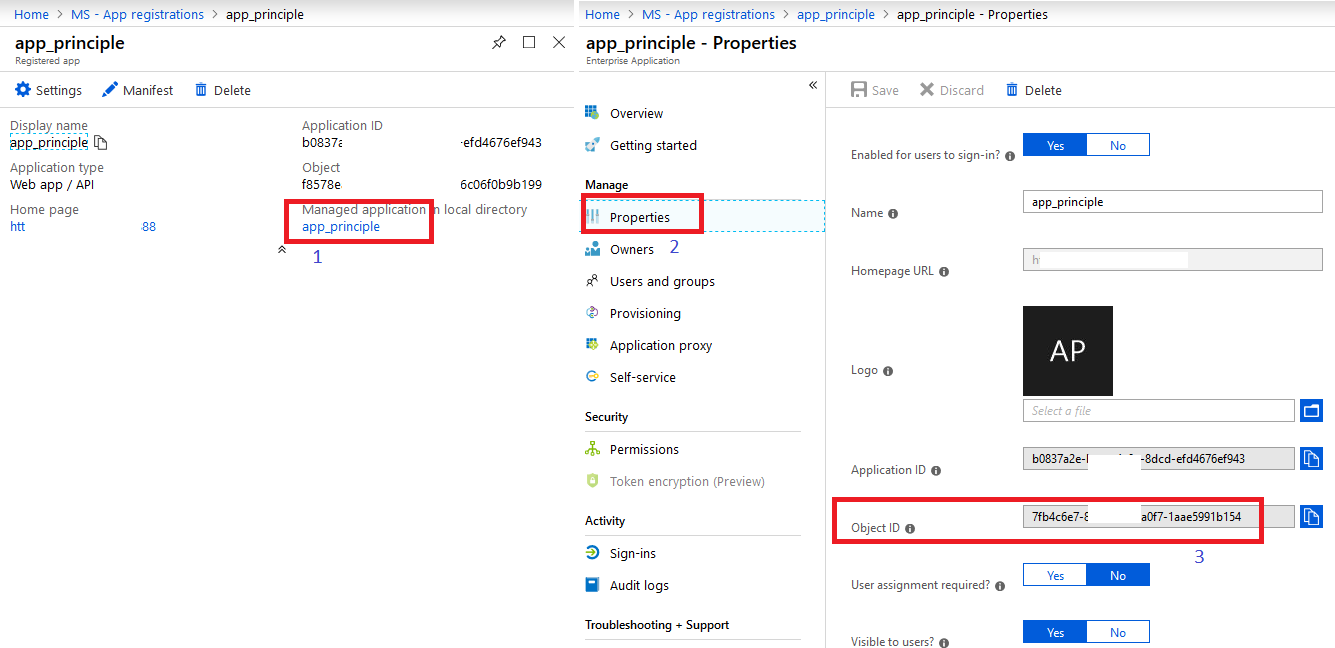Screen dimensions: 1335x648
Task: Click the Object ID value field
Action: pyautogui.click(x=1158, y=516)
